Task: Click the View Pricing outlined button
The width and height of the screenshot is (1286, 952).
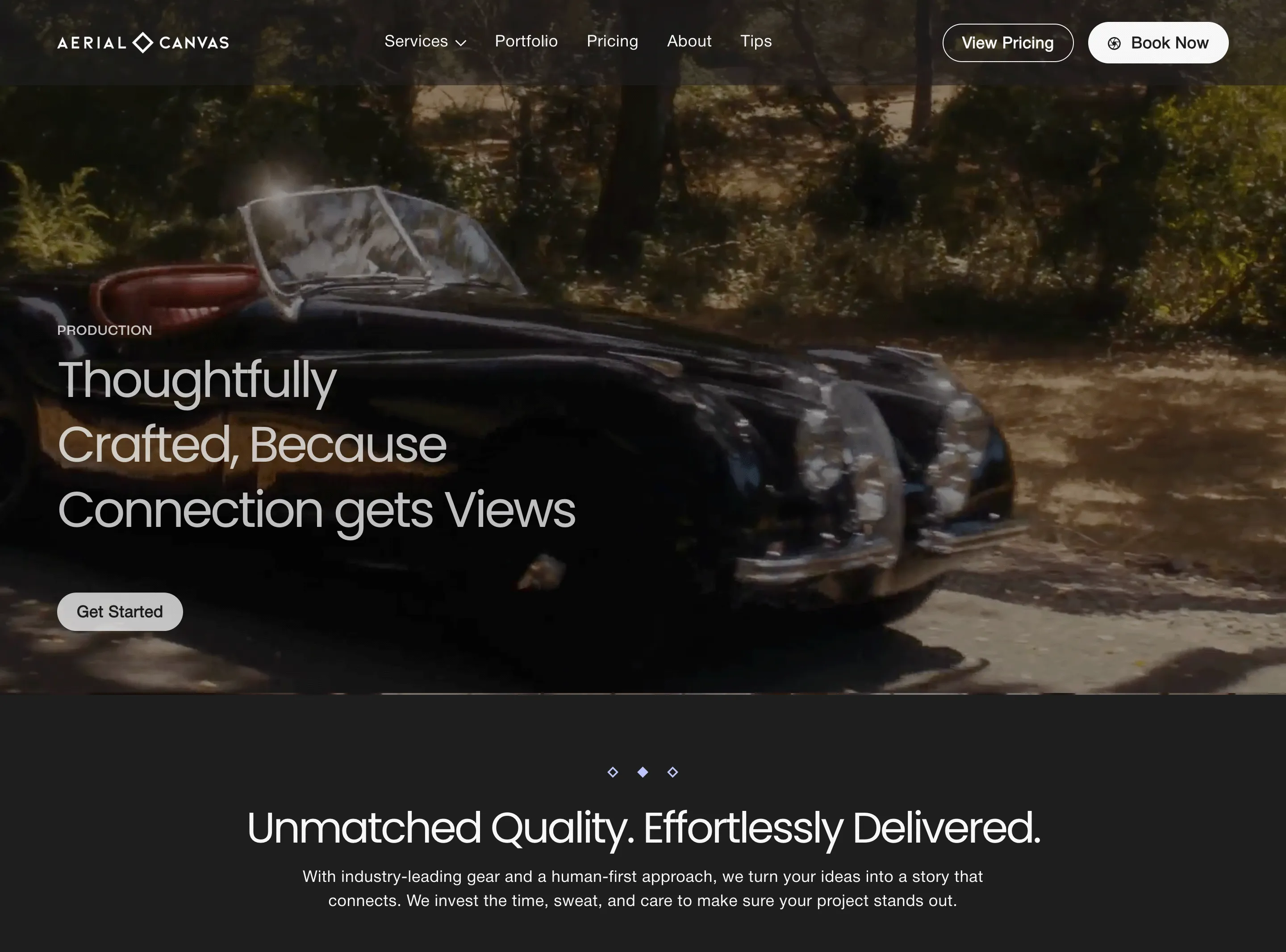Action: tap(1008, 43)
